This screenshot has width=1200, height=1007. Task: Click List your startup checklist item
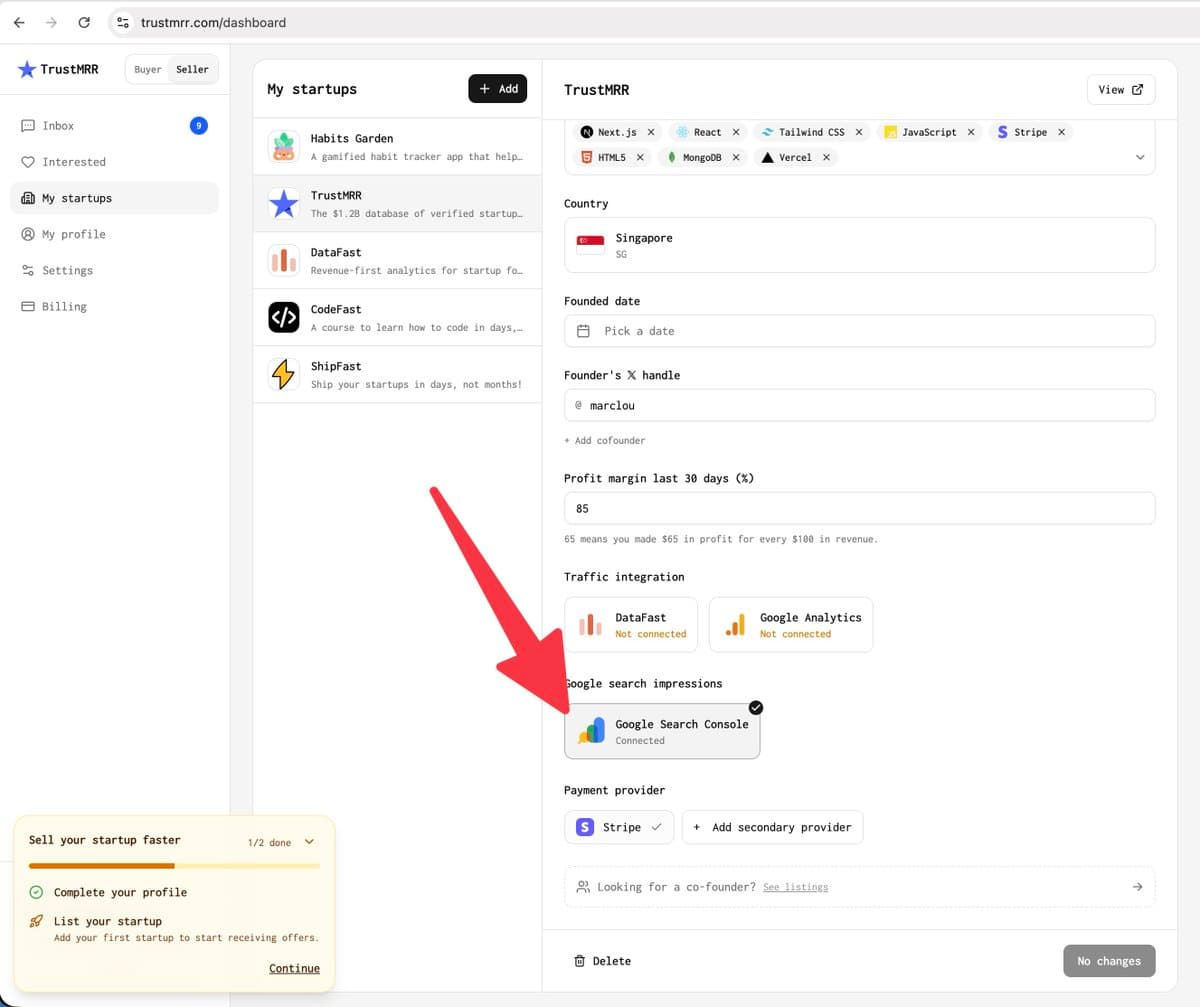tap(174, 929)
